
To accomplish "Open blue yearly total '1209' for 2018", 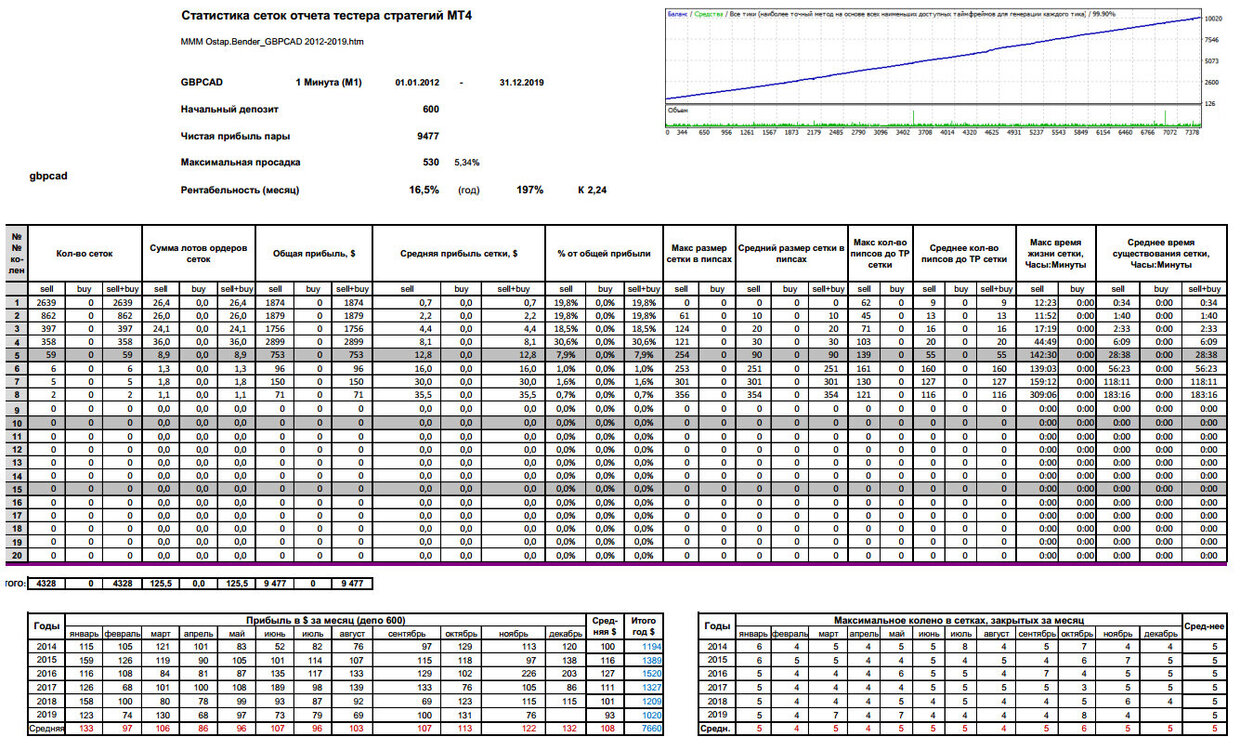I will (642, 702).
